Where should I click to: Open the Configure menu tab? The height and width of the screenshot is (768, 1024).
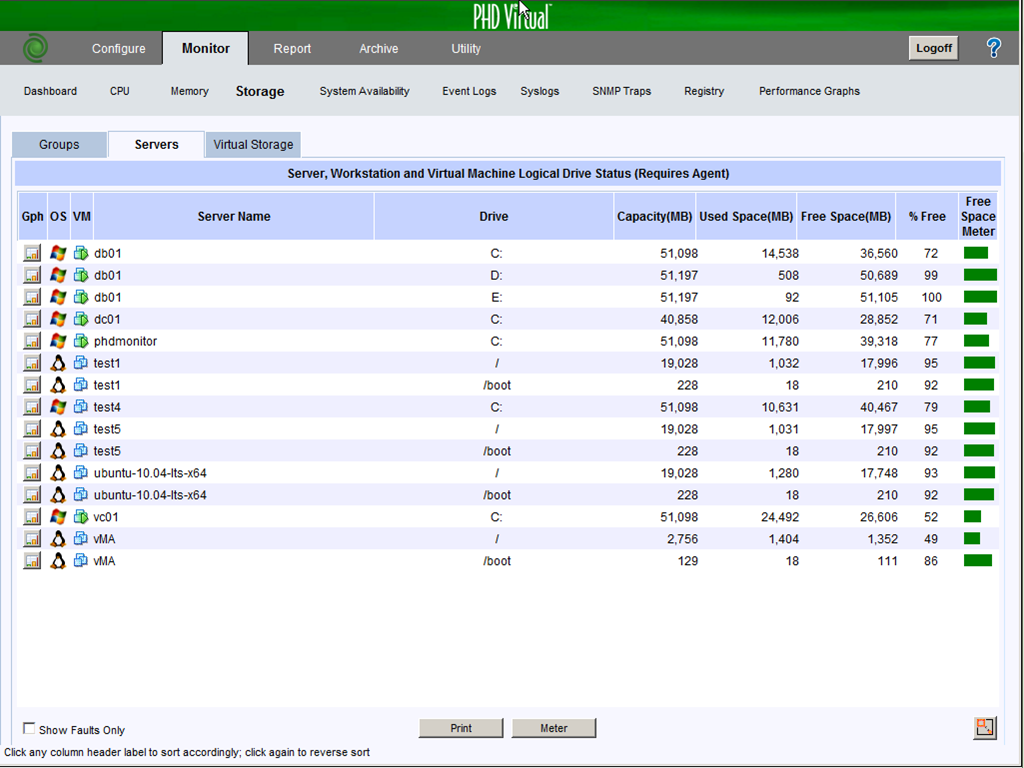tap(118, 49)
